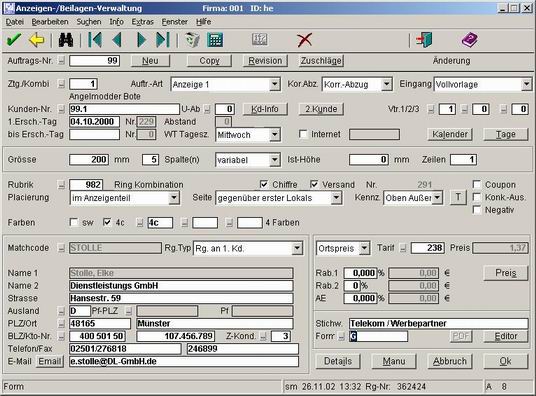This screenshot has height=396, width=536.
Task: Click the red X delete icon
Action: 305,40
